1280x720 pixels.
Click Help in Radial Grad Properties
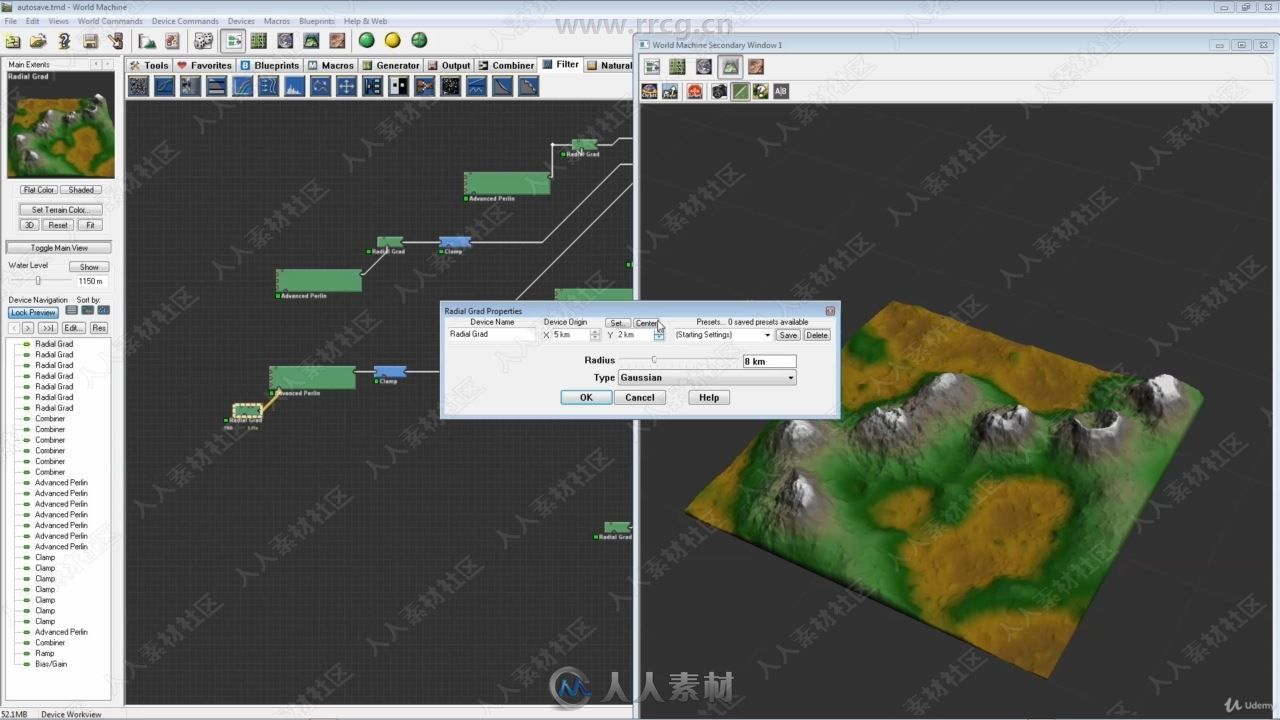709,397
